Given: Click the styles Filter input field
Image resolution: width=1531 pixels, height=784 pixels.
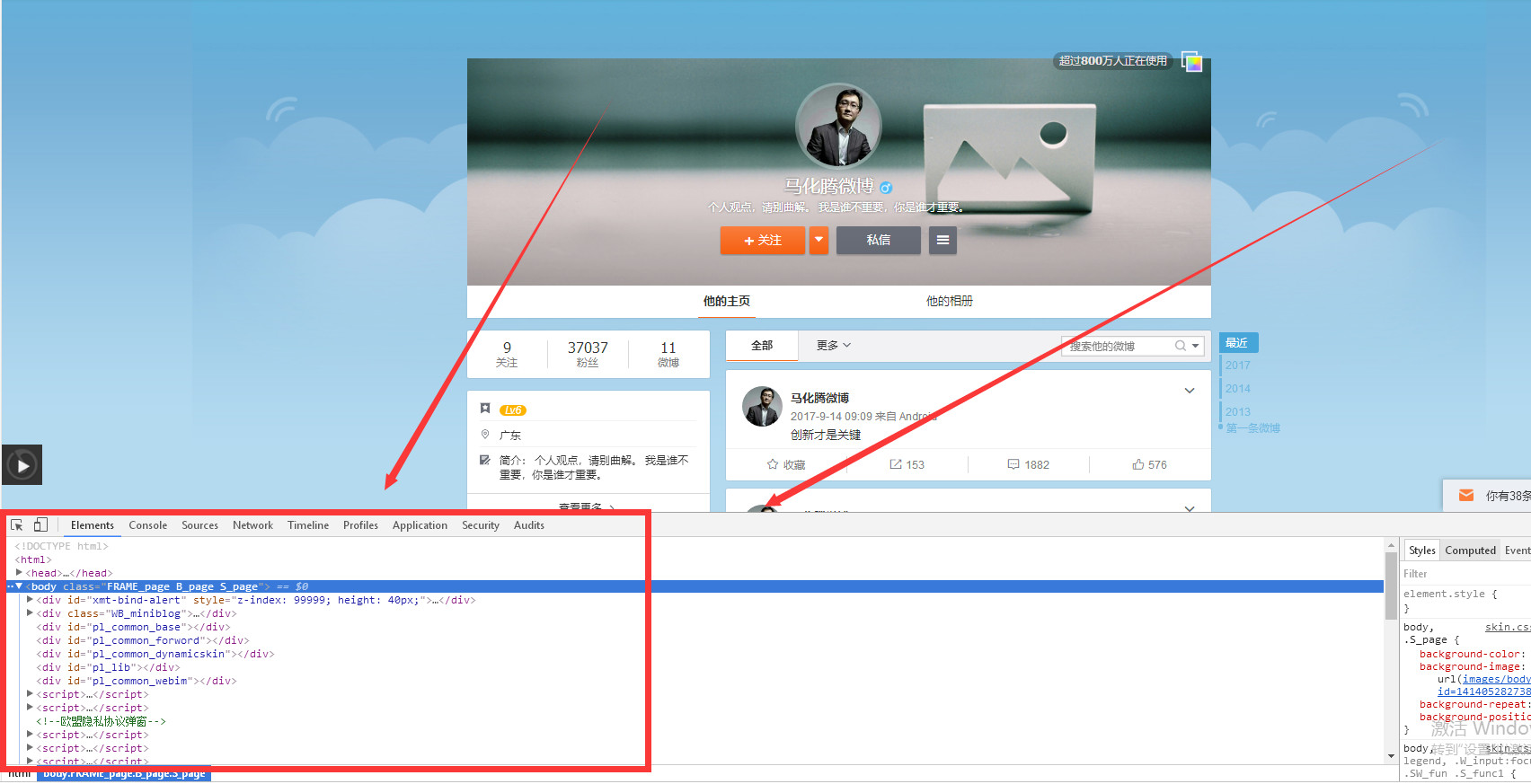Looking at the screenshot, I should coord(1465,574).
